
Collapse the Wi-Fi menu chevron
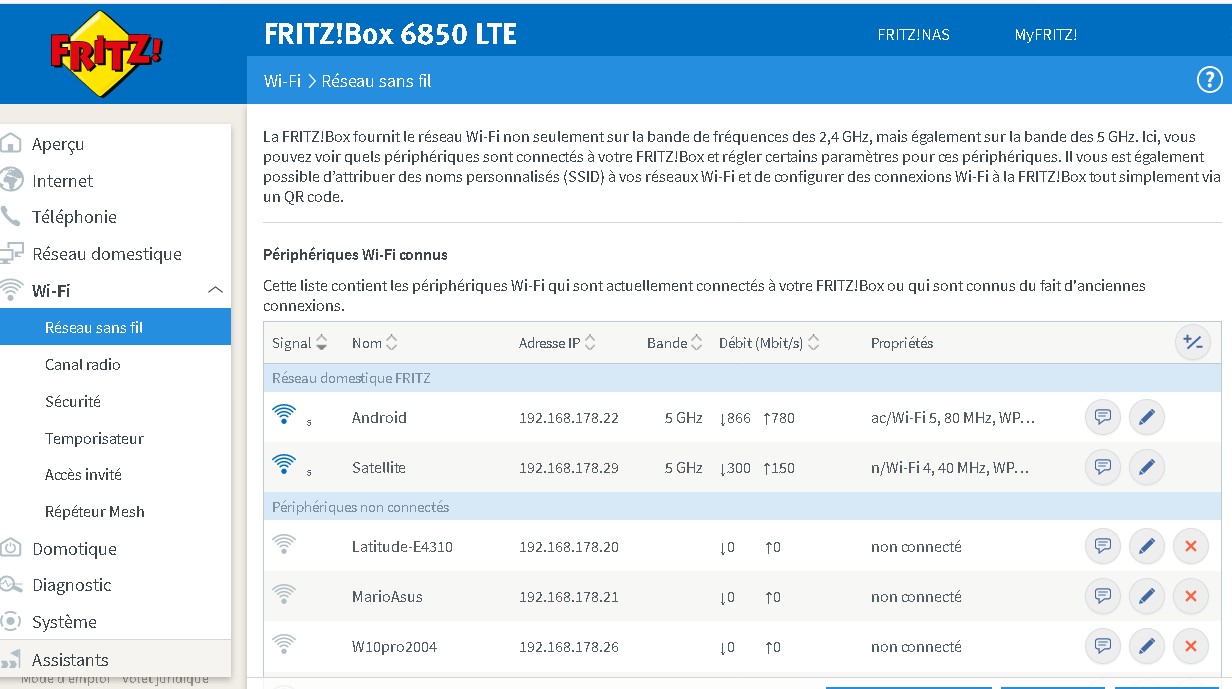pos(215,290)
